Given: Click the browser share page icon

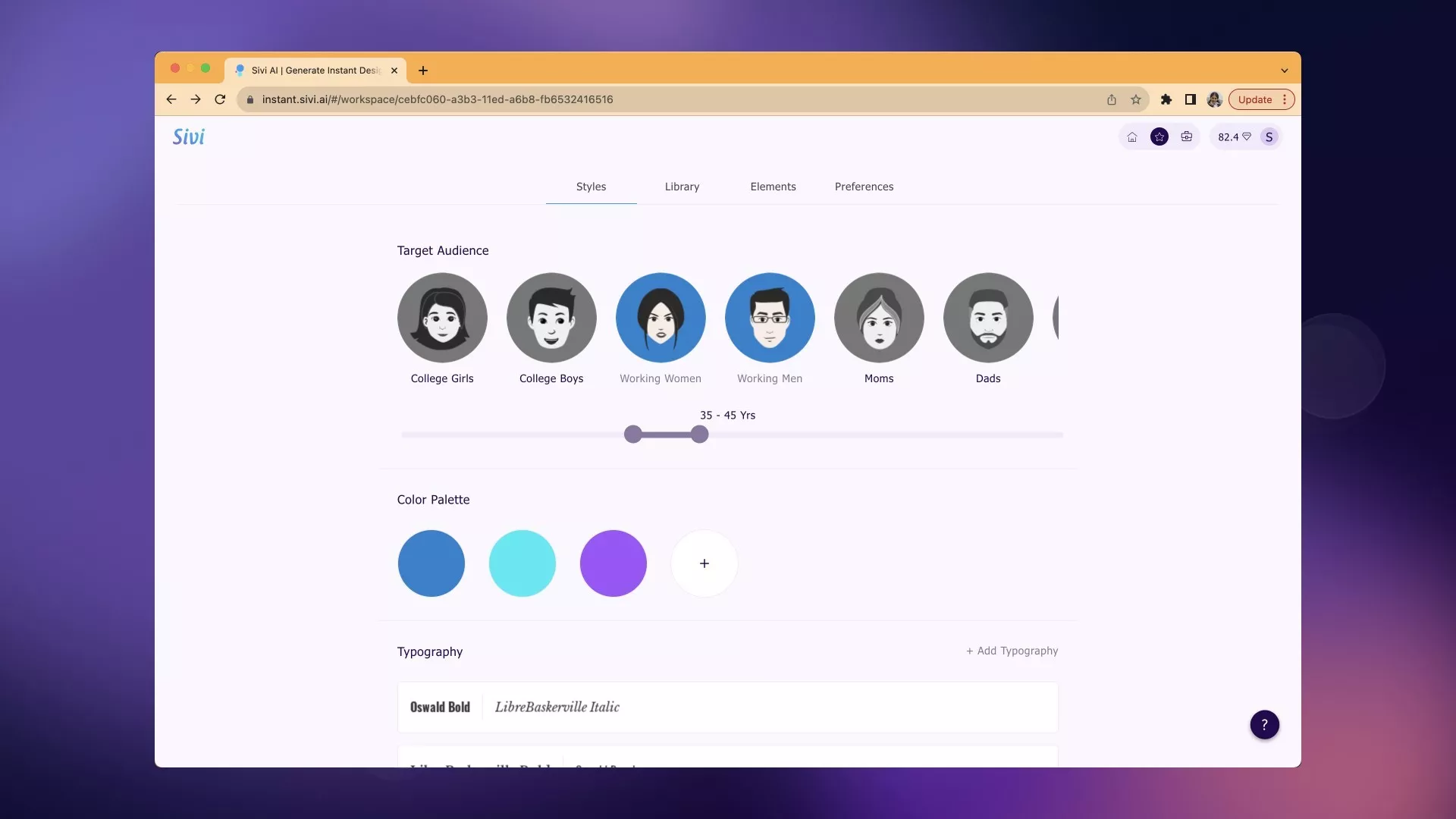Looking at the screenshot, I should (1111, 99).
